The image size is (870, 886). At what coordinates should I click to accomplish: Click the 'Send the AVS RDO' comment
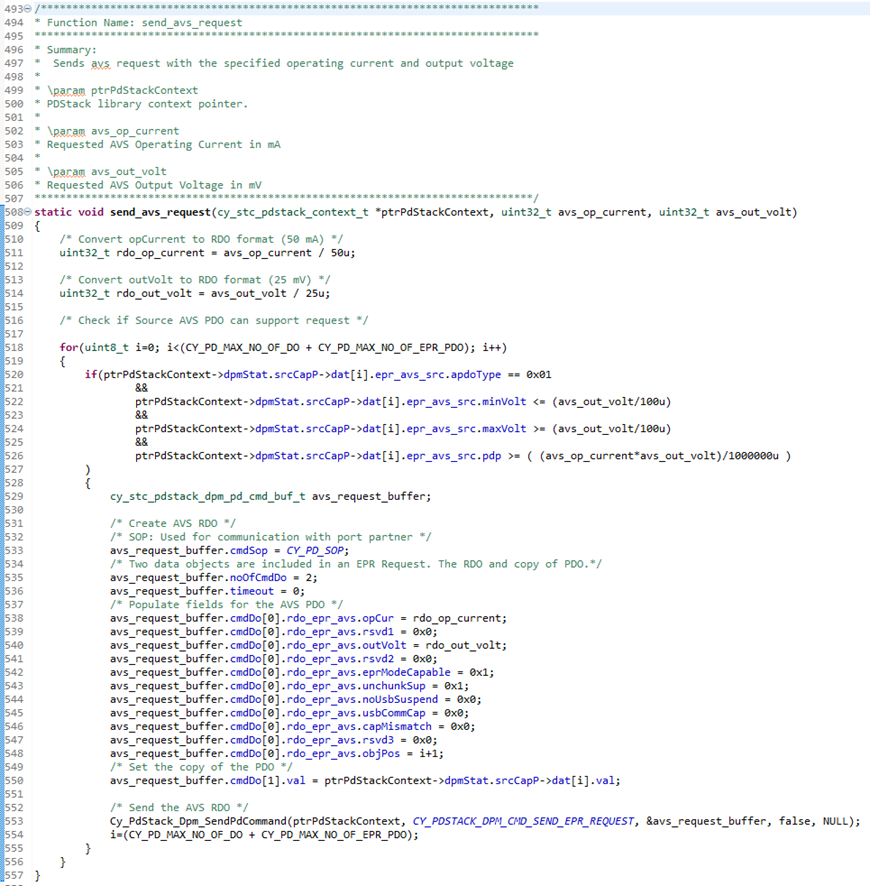(179, 808)
